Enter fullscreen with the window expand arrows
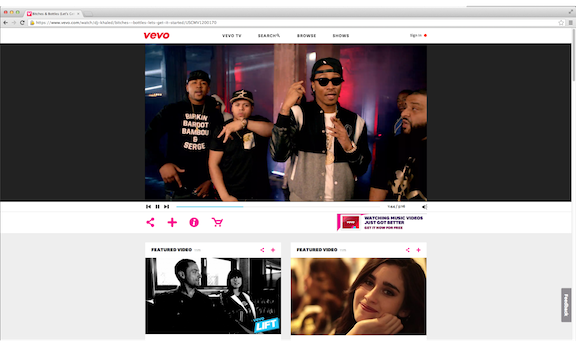Viewport: 576px width, 360px height. coord(571,12)
